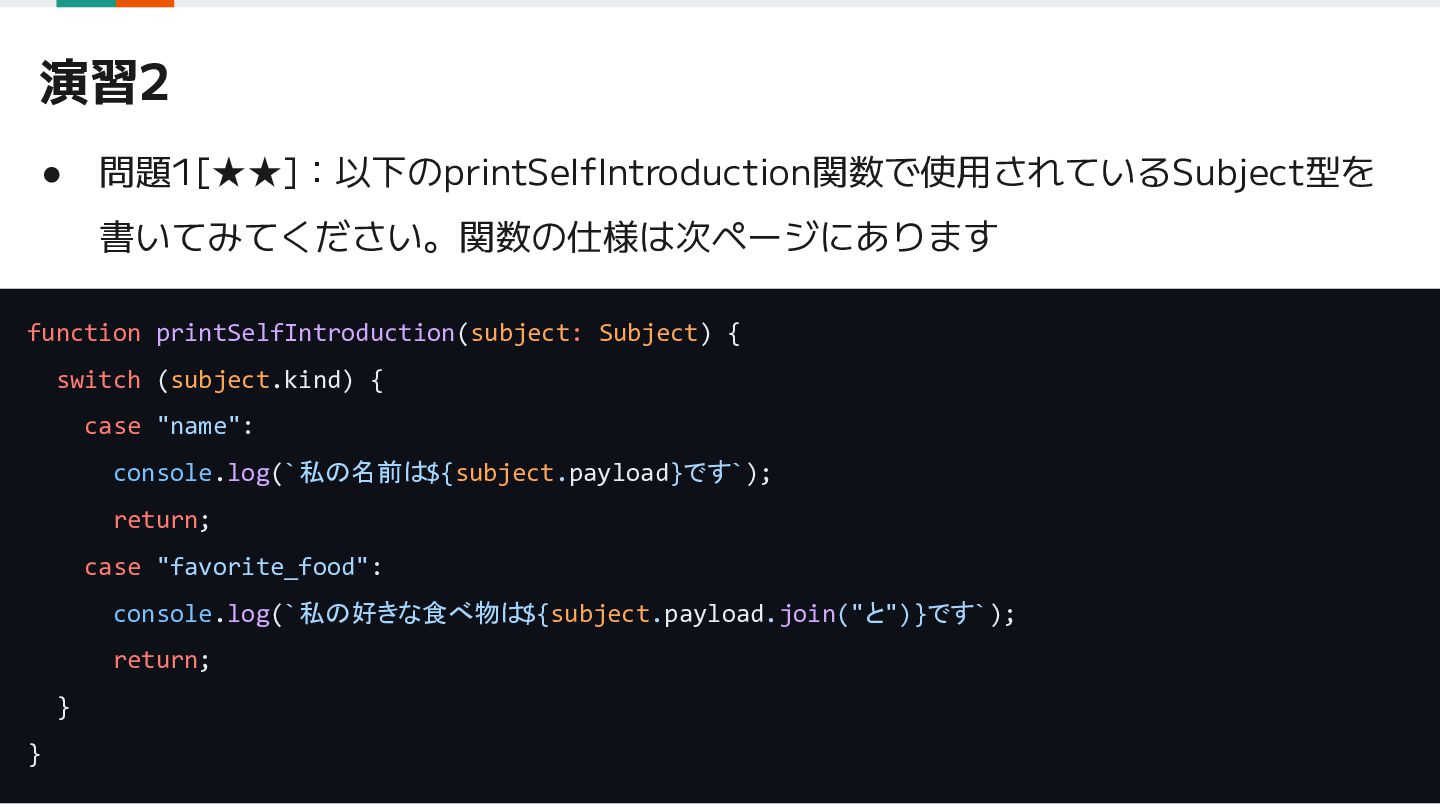Click the function keyword in the code
The image size is (1440, 810).
pyautogui.click(x=84, y=333)
